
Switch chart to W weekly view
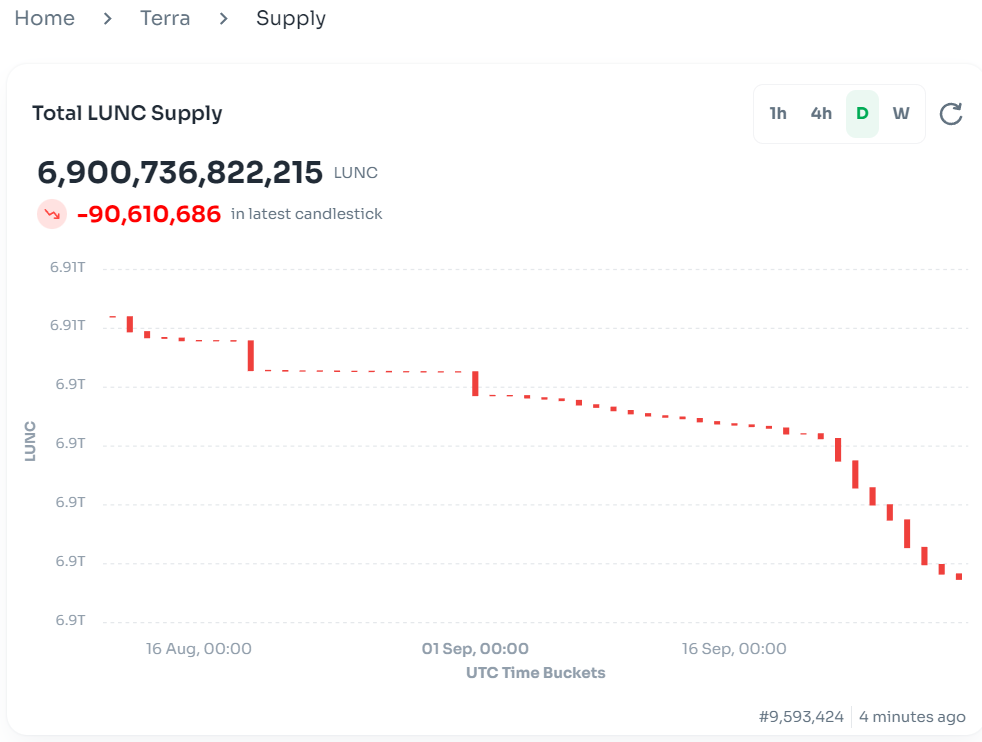click(x=901, y=114)
